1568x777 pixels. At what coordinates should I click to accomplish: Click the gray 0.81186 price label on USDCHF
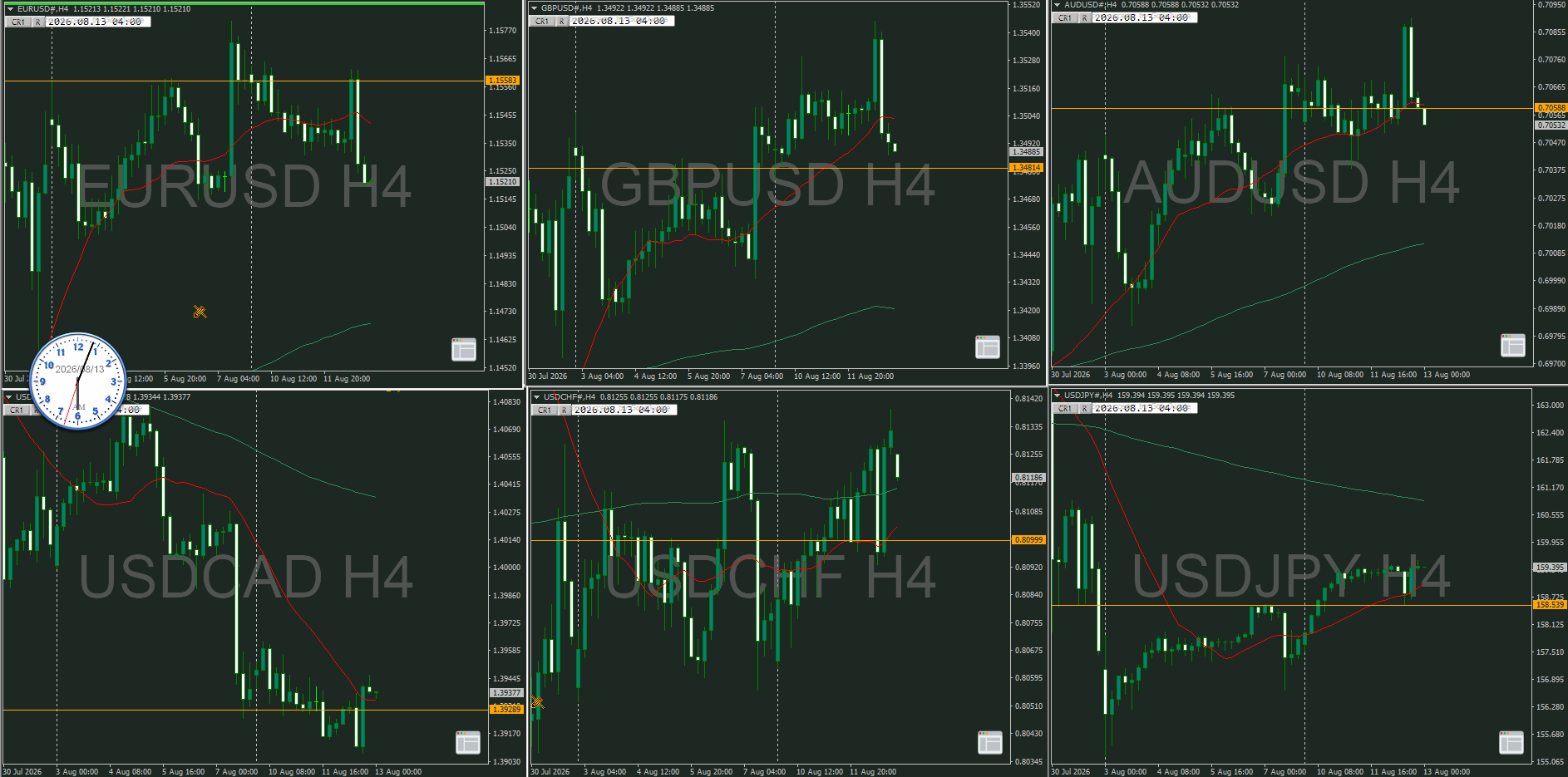click(x=1028, y=478)
